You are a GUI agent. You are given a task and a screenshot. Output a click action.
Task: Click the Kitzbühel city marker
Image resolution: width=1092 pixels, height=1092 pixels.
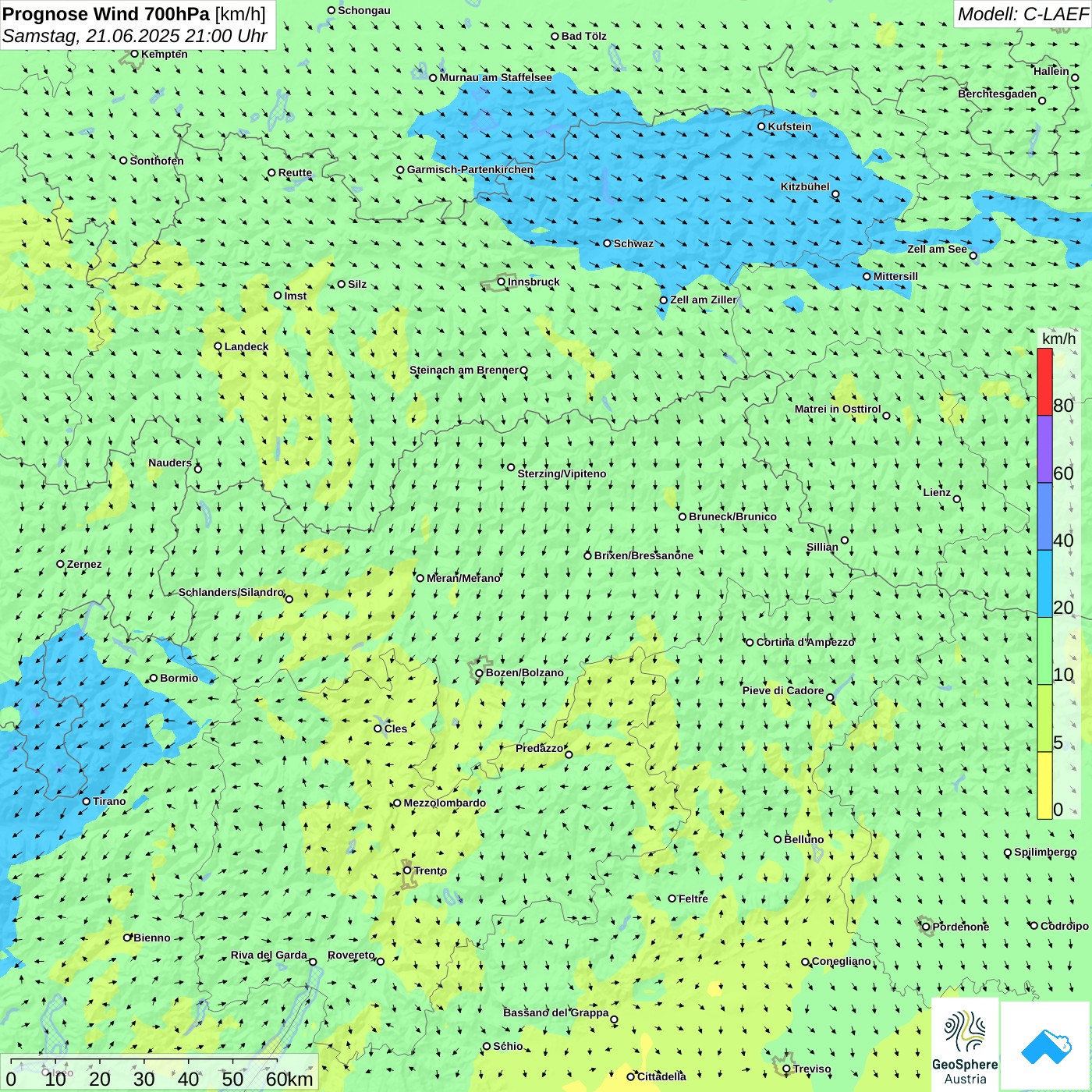(x=835, y=194)
